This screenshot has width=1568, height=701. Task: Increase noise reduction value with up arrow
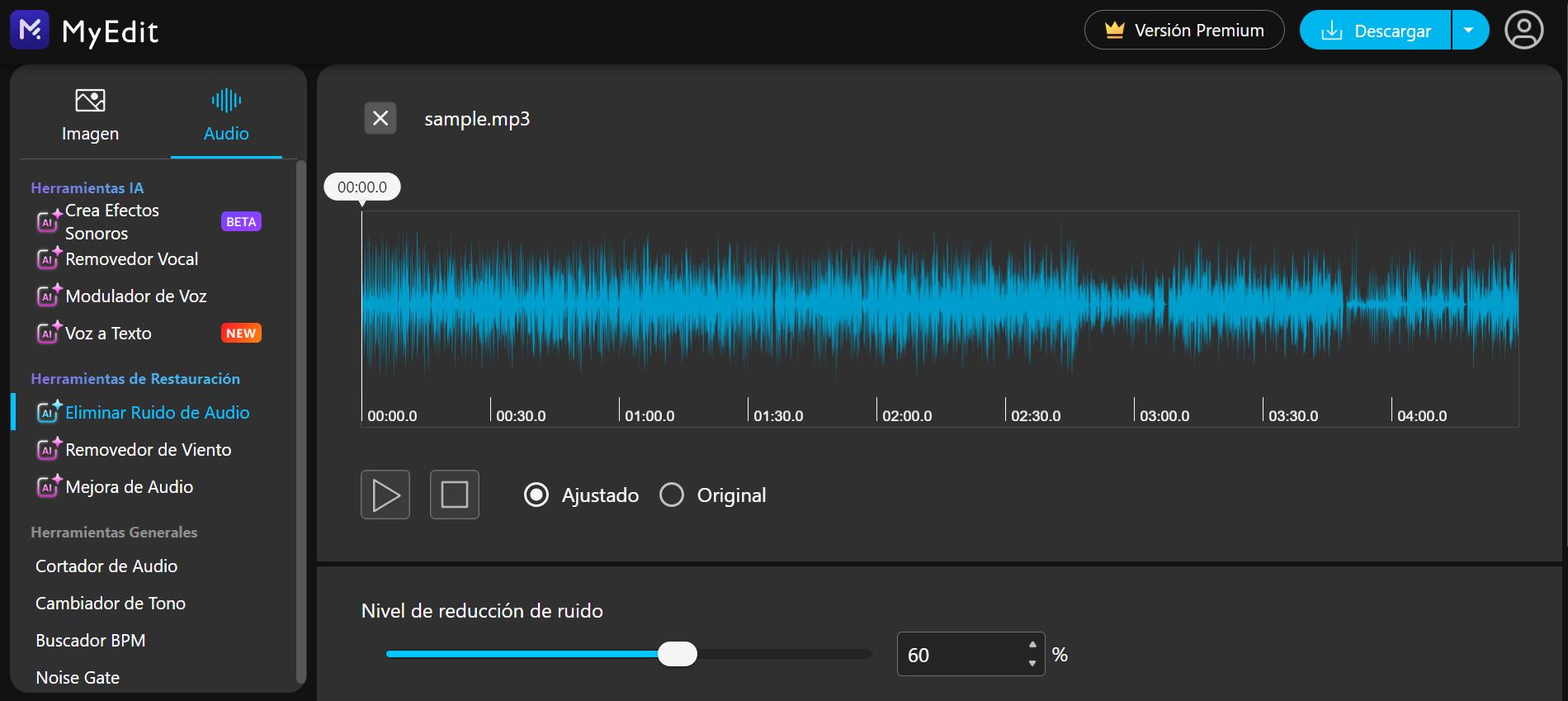[1032, 644]
